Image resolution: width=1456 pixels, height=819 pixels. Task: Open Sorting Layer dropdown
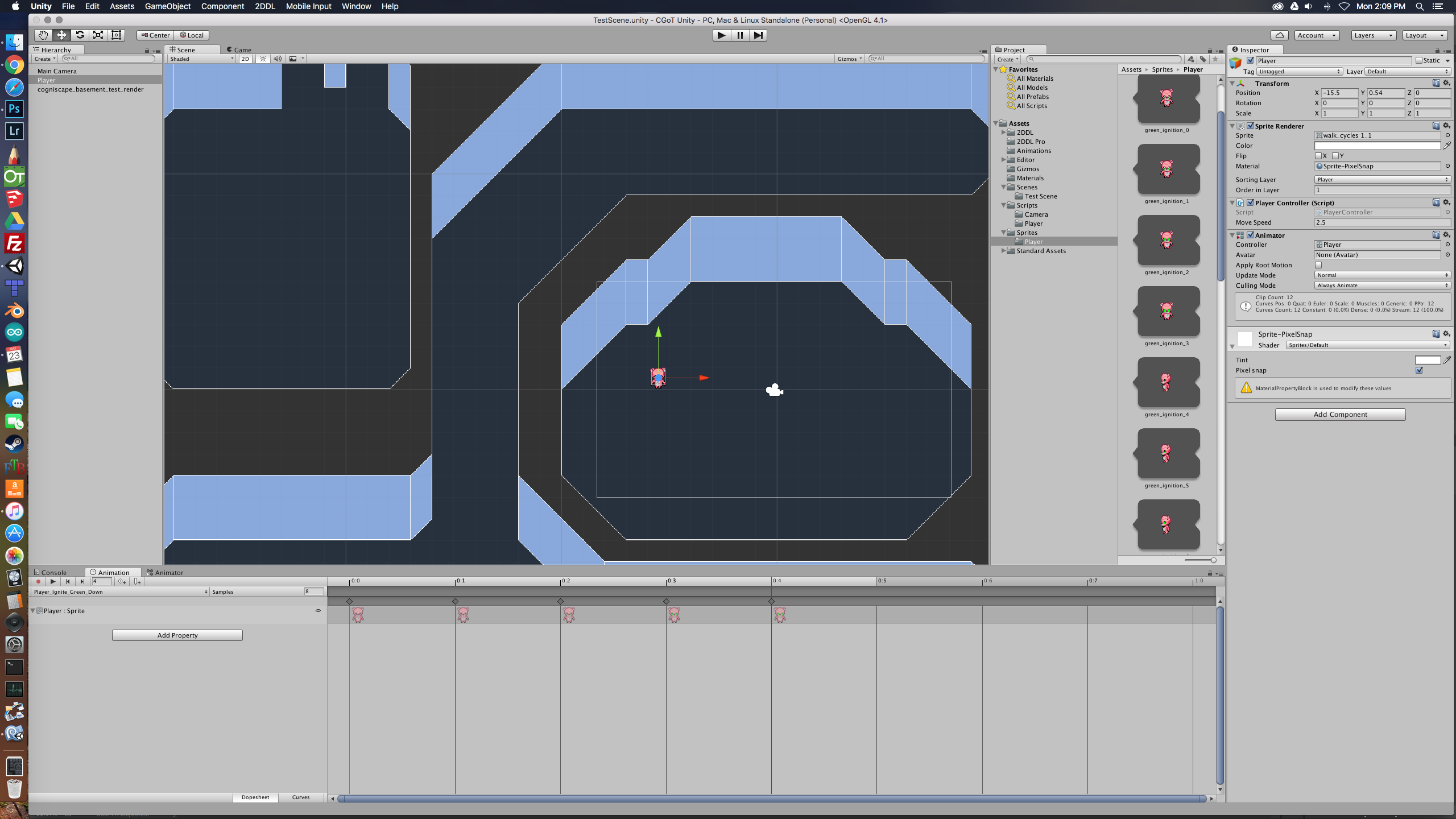pos(1382,180)
